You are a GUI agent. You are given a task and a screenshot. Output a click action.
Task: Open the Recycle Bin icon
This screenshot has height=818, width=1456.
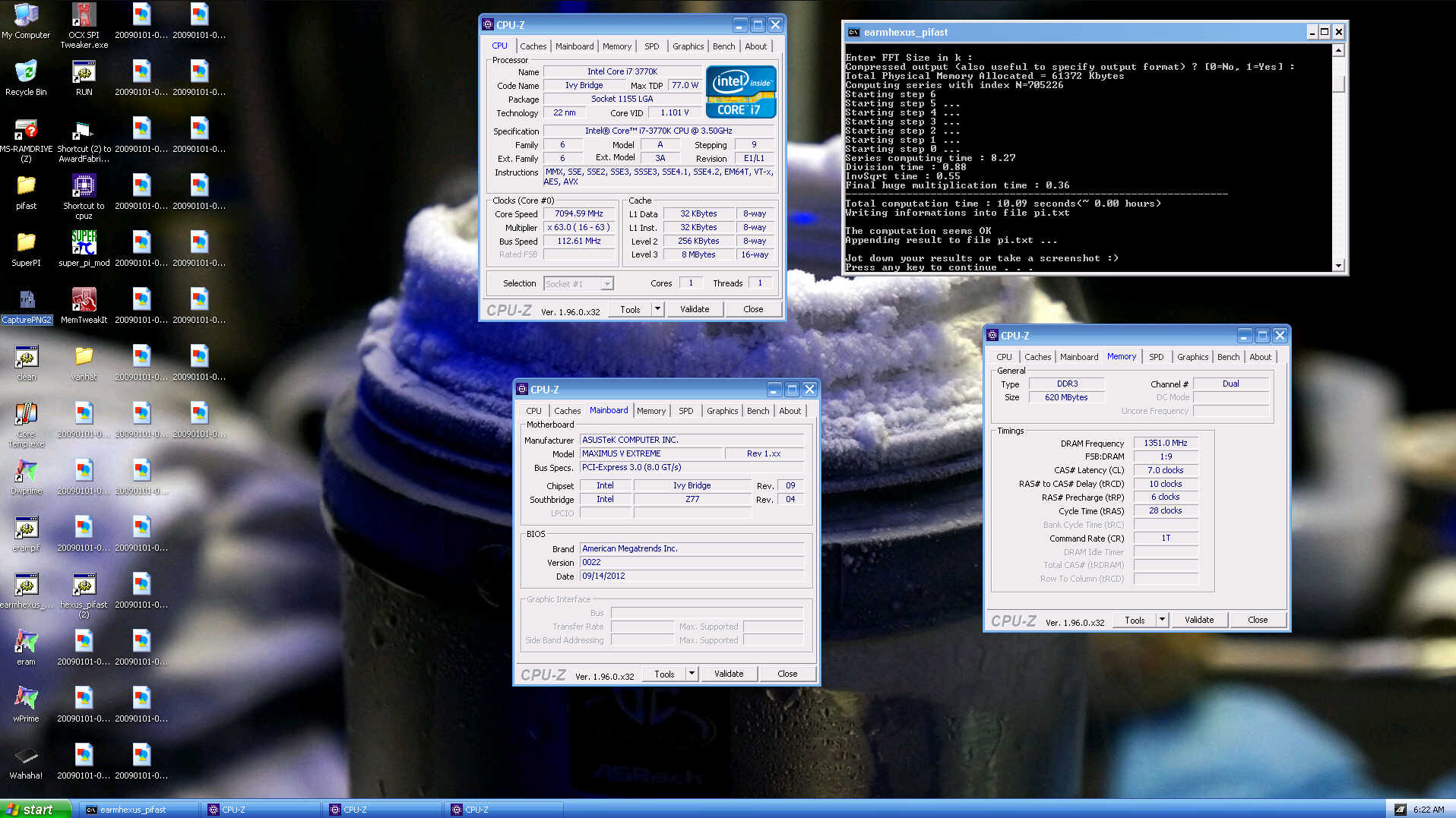click(x=26, y=78)
